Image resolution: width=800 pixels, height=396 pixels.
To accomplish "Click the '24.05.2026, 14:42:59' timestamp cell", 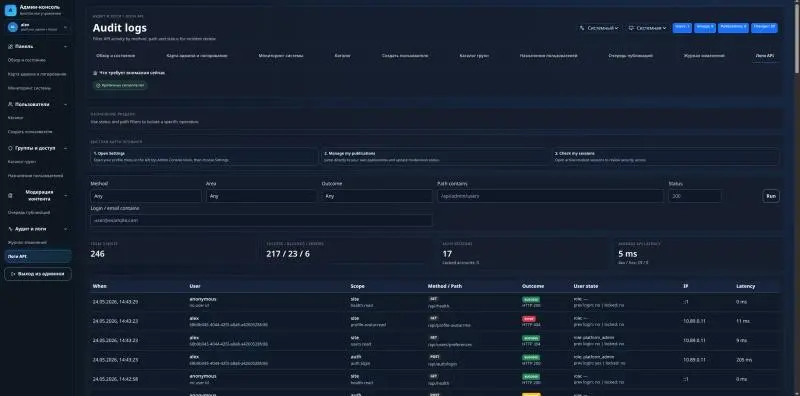I will [115, 379].
